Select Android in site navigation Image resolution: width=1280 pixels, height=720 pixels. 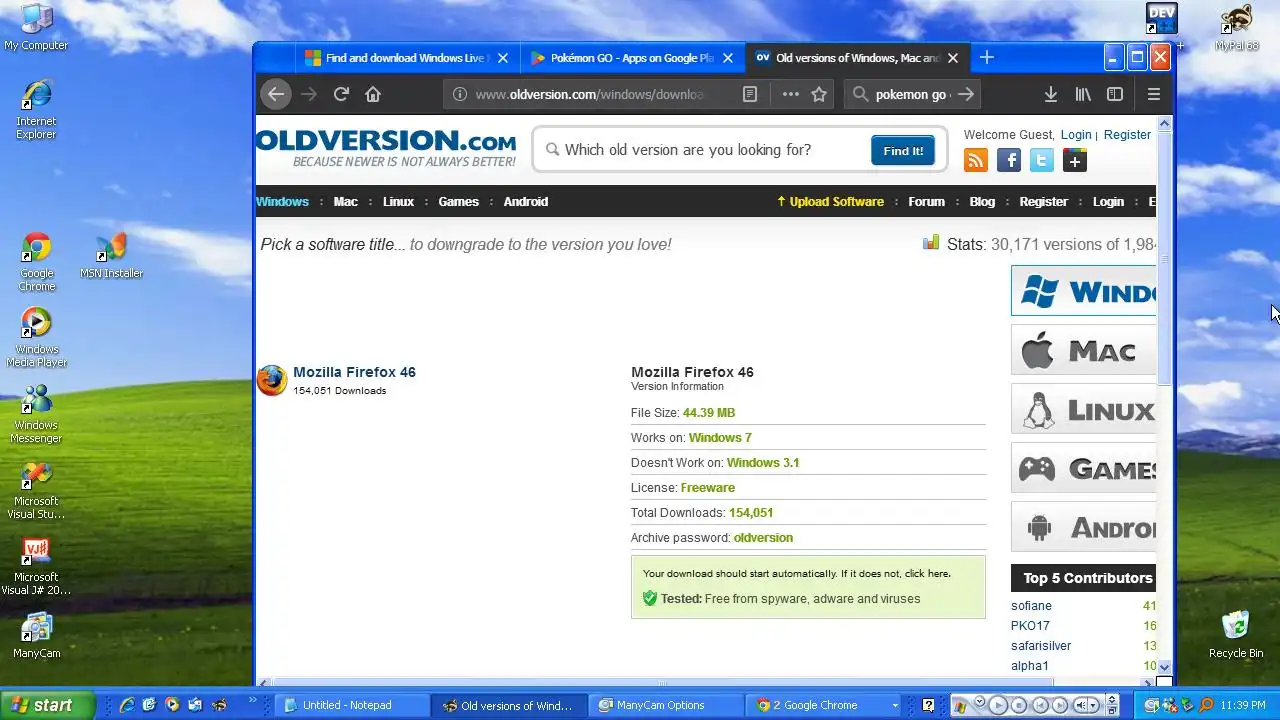[x=525, y=201]
